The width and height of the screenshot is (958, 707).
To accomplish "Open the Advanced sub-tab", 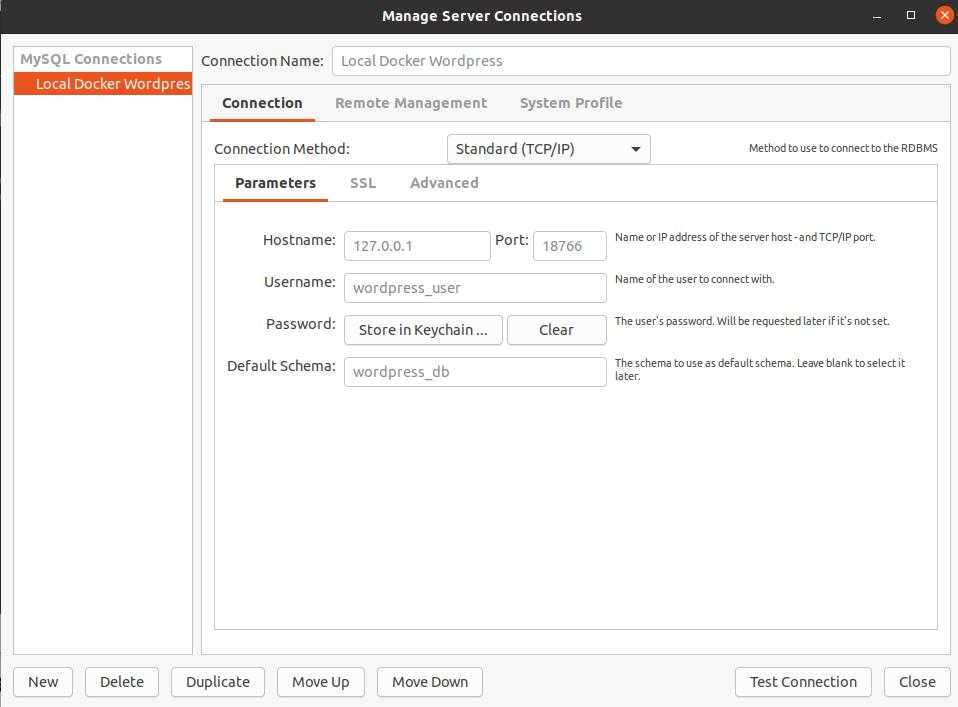I will [444, 183].
